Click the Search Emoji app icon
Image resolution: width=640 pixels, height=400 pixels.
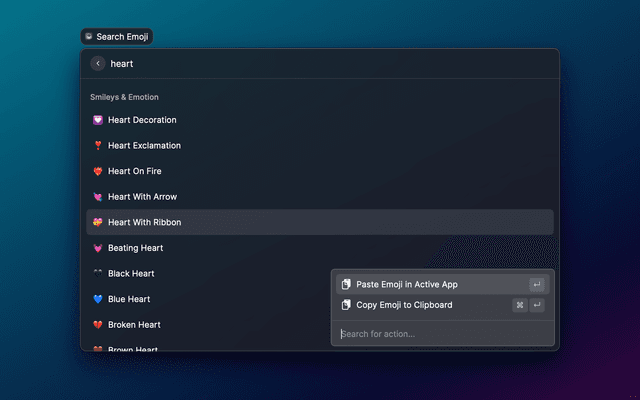[89, 37]
